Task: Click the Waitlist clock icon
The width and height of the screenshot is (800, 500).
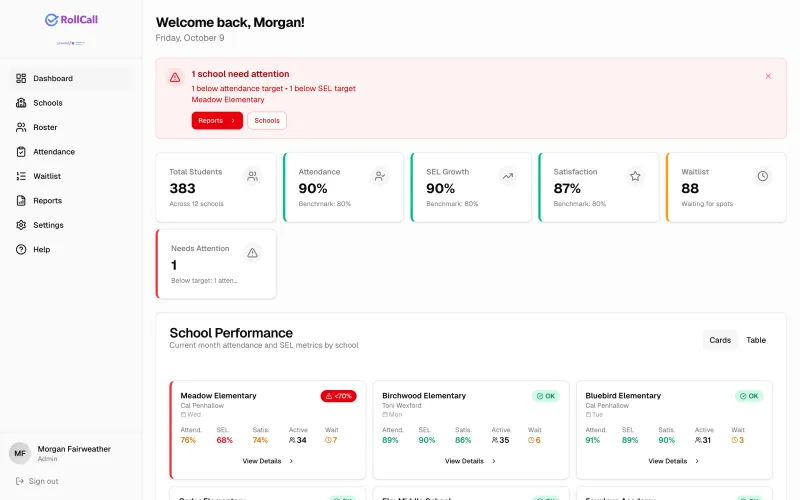Action: click(x=763, y=176)
